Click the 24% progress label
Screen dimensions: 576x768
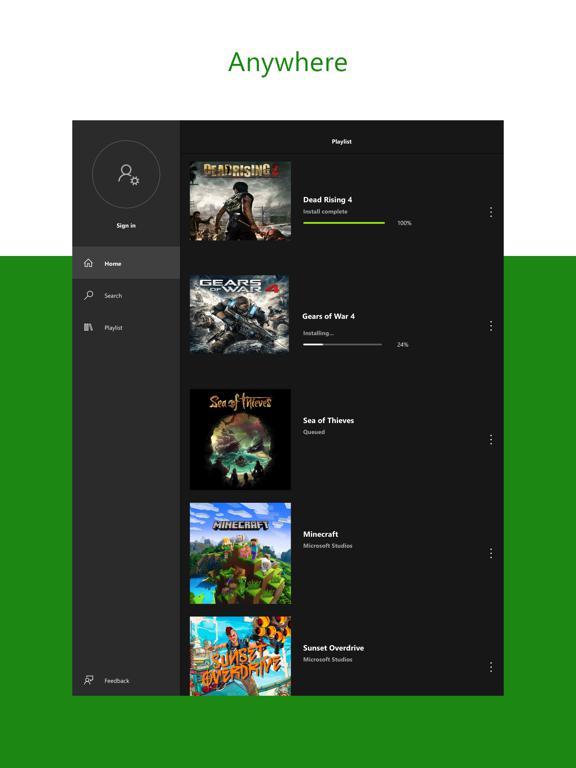(x=403, y=344)
